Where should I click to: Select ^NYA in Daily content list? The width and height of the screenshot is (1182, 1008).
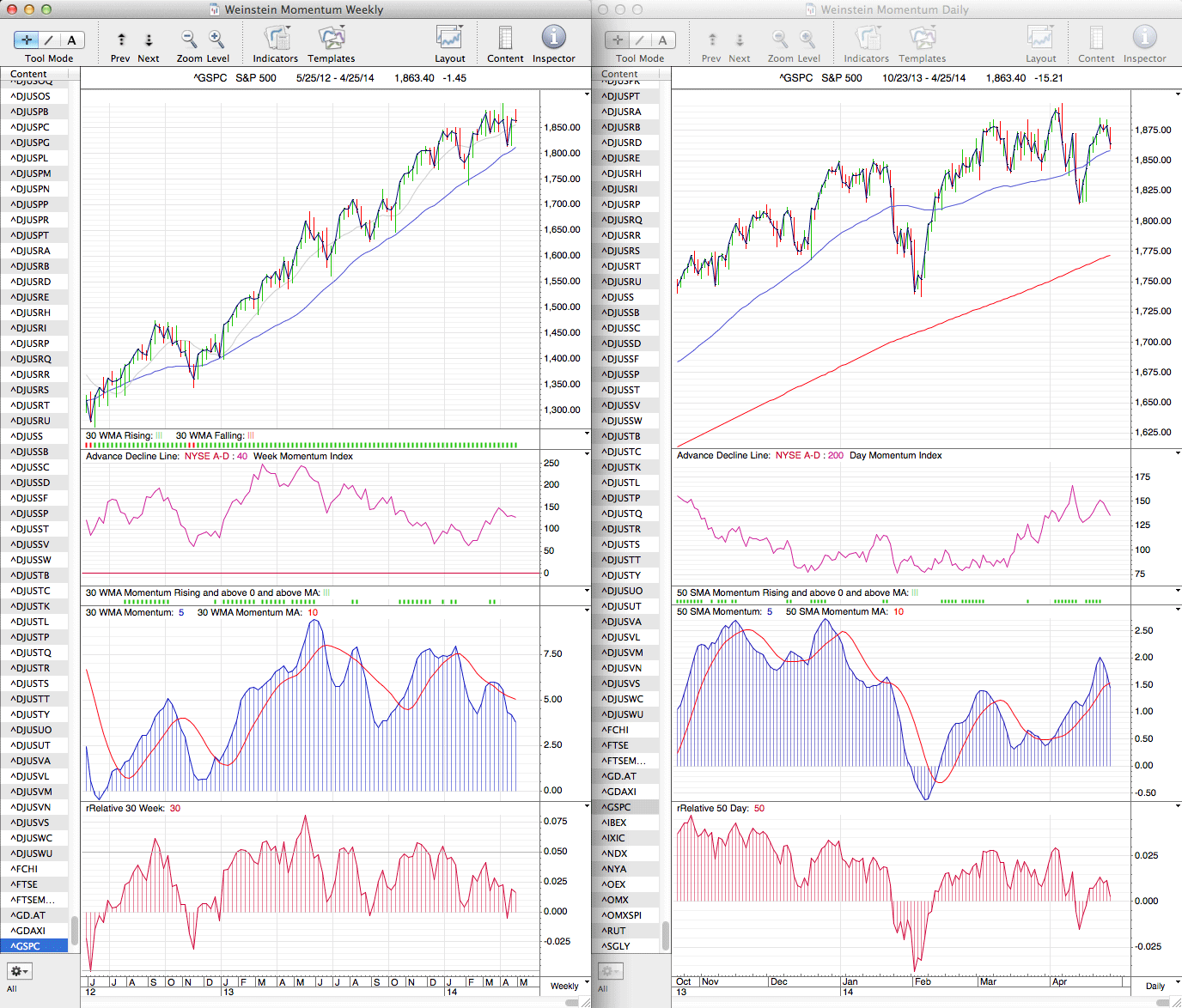click(625, 869)
